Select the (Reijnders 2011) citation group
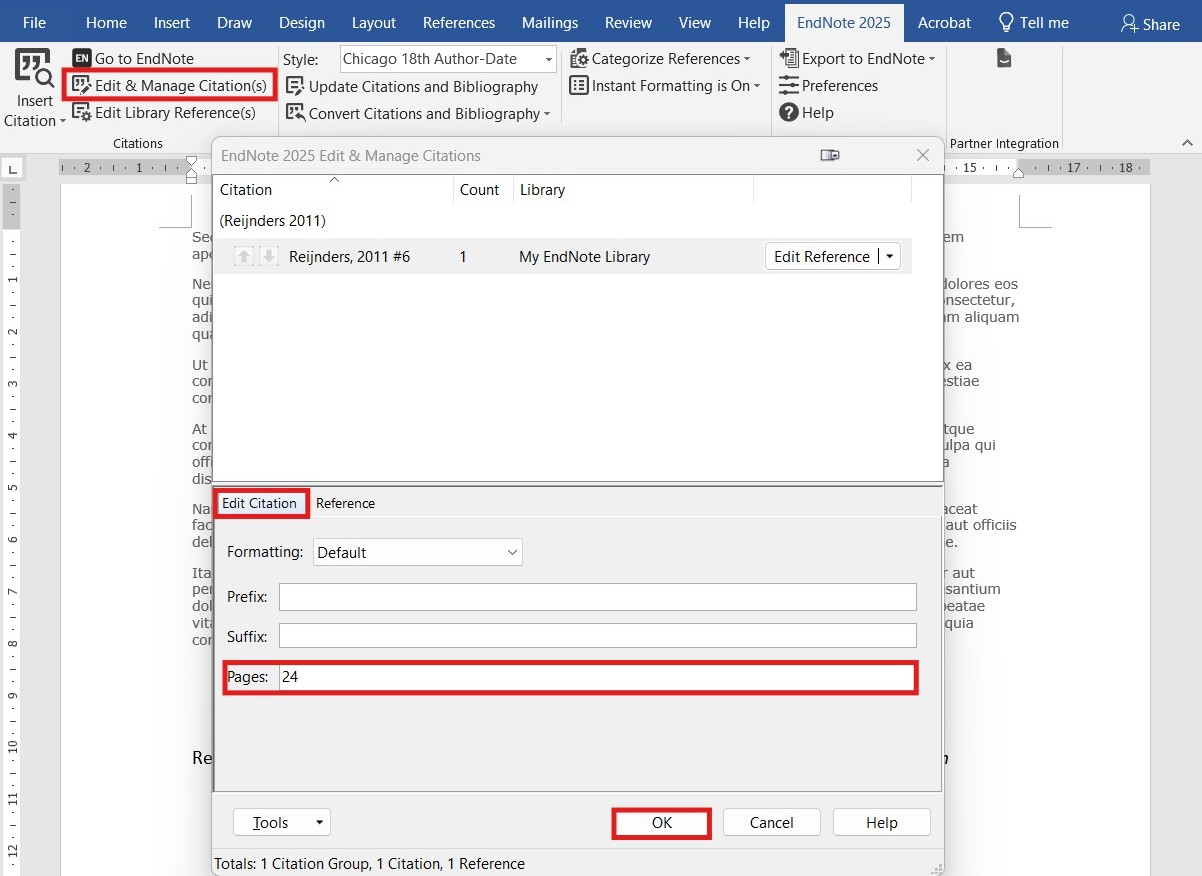This screenshot has width=1202, height=876. tap(273, 220)
